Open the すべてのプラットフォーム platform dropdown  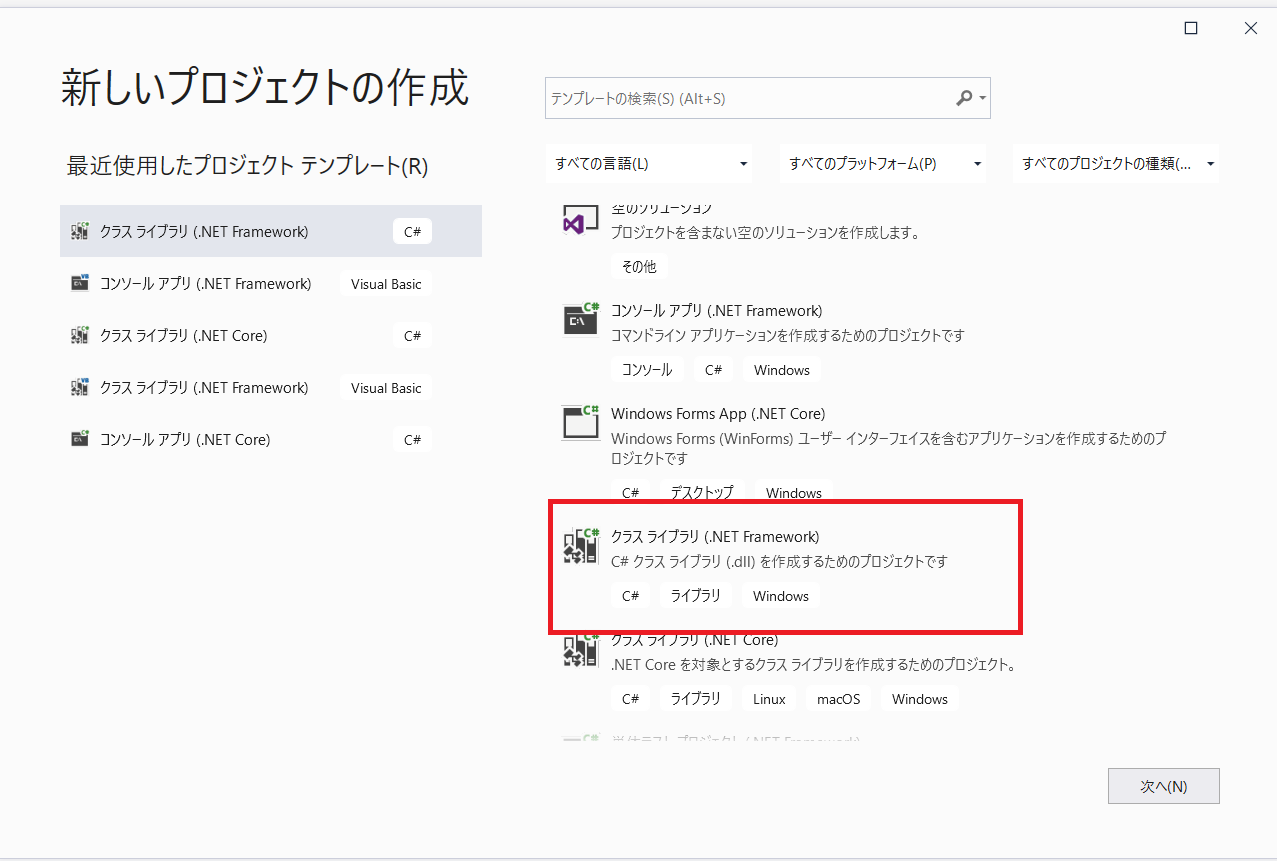coord(883,164)
